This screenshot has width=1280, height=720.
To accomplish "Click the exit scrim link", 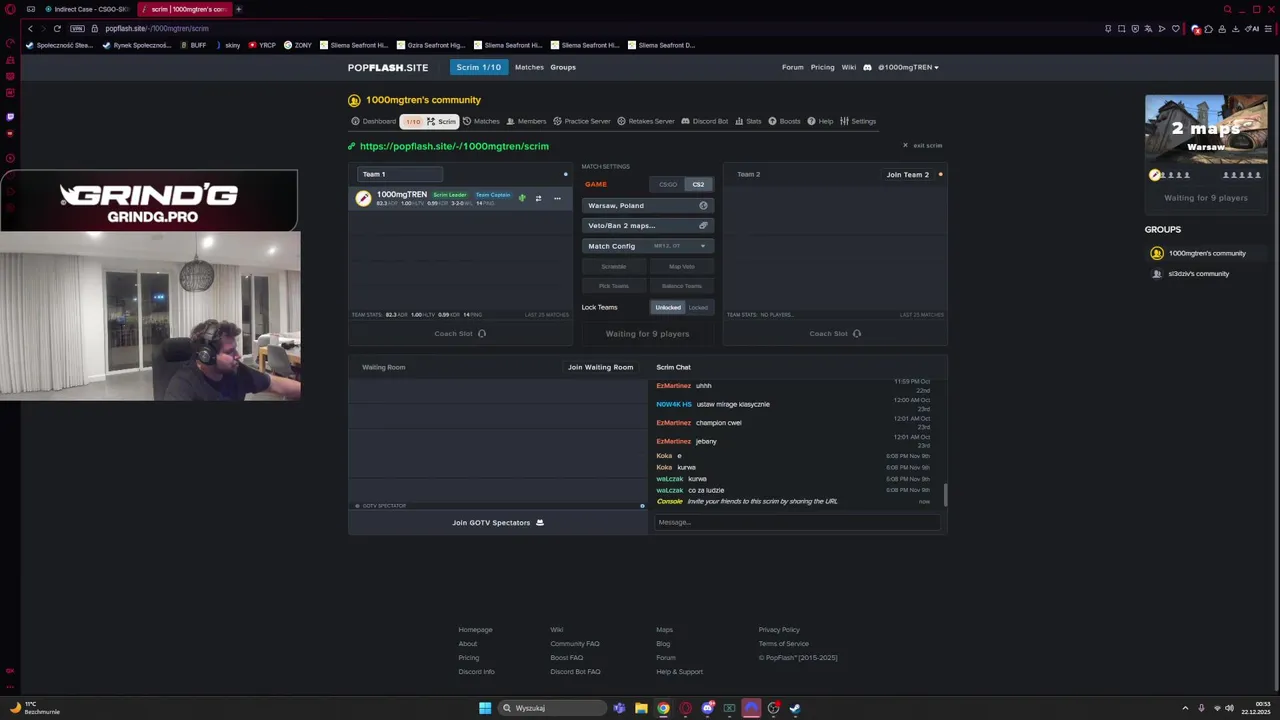I will (923, 146).
